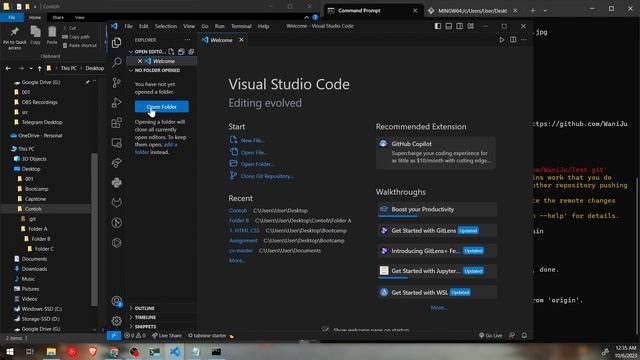Click the Save All icon in Open Editors
This screenshot has height=360, width=640.
[x=181, y=51]
